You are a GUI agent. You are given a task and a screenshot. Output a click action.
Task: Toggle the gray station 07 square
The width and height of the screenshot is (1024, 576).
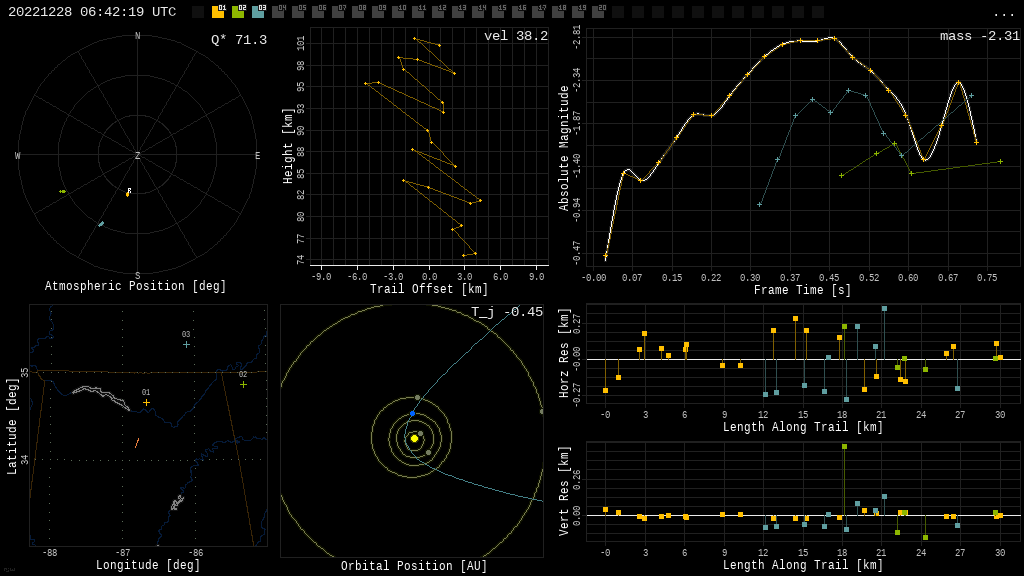click(338, 12)
